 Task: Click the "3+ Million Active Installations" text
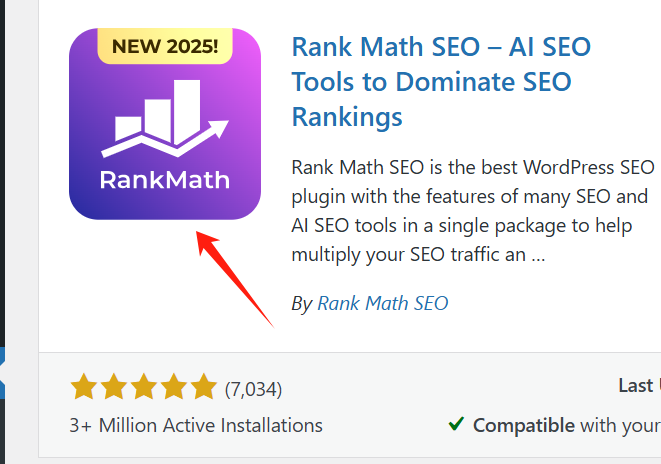point(196,425)
